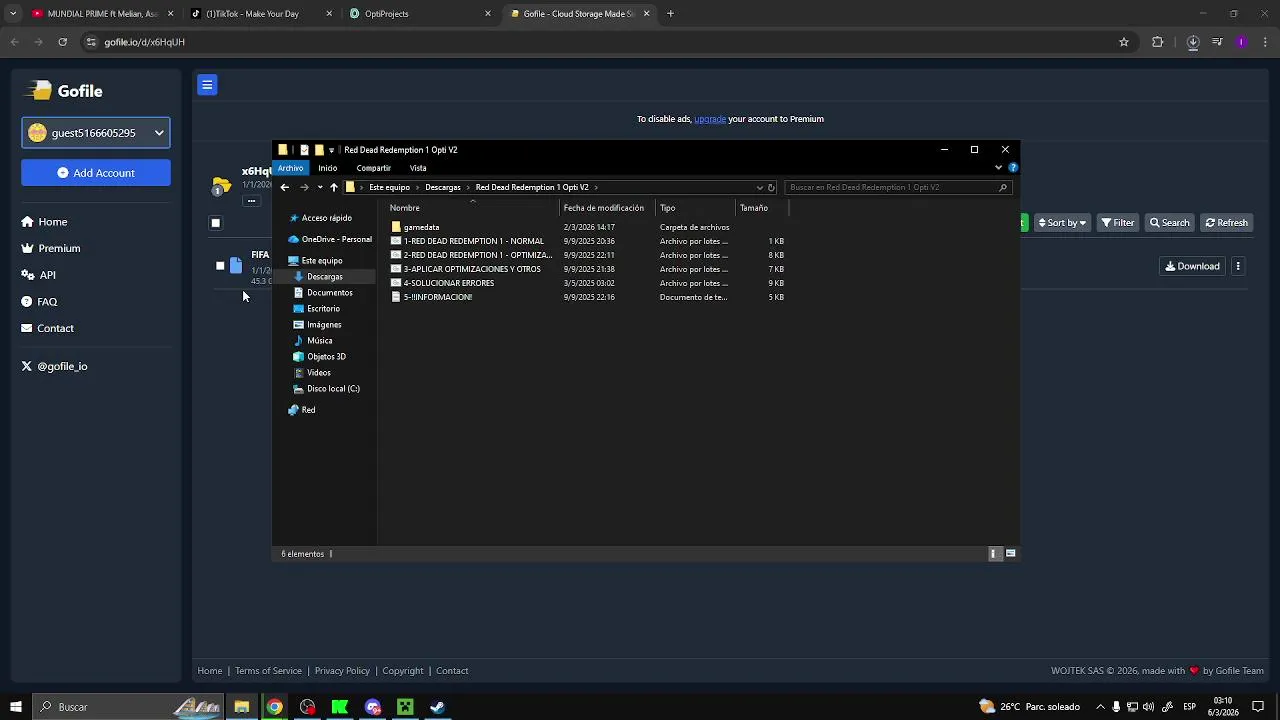Toggle the Gofile sidebar hamburger menu
The width and height of the screenshot is (1280, 720).
(207, 85)
